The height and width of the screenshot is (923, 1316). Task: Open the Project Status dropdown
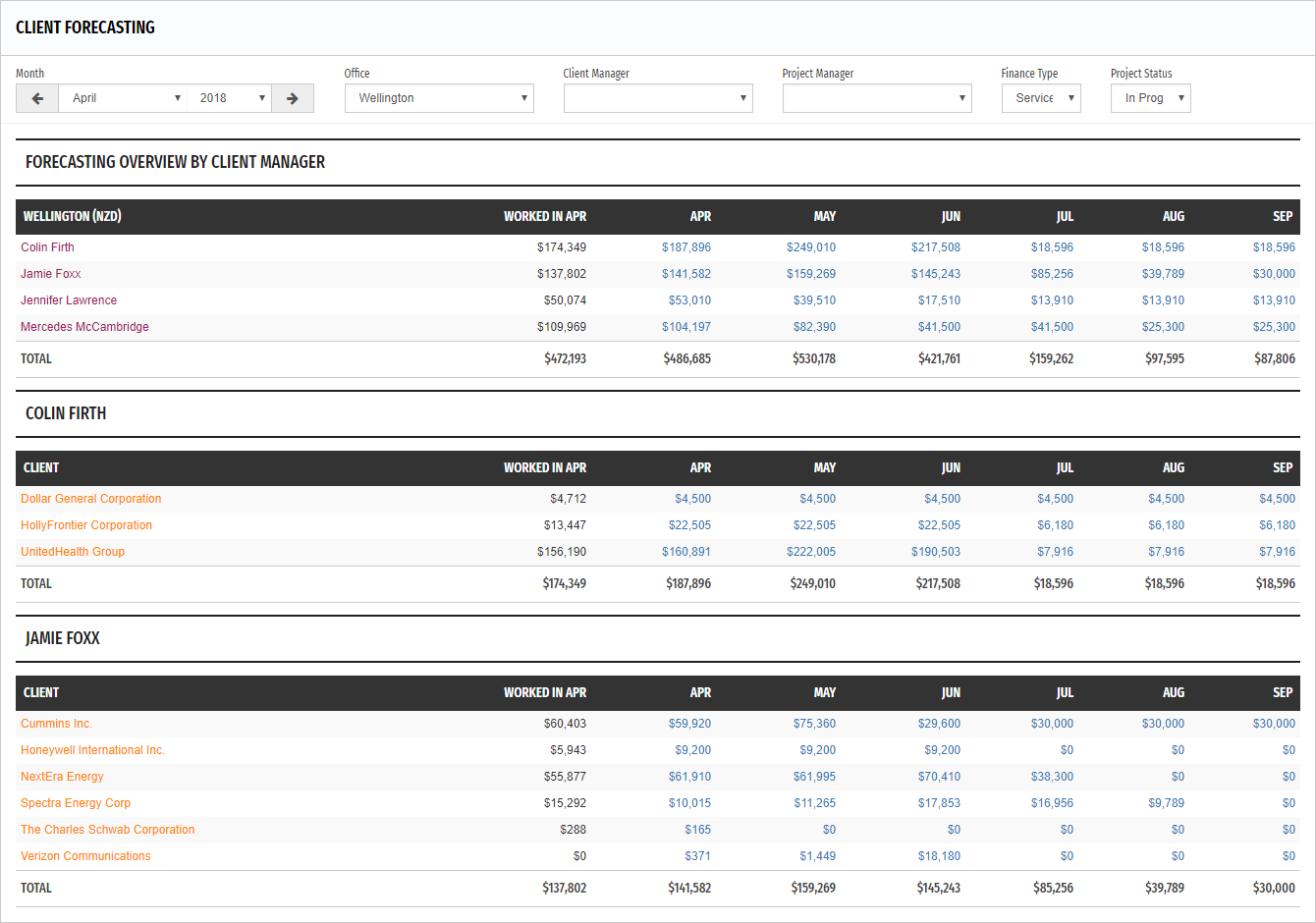(x=1150, y=98)
